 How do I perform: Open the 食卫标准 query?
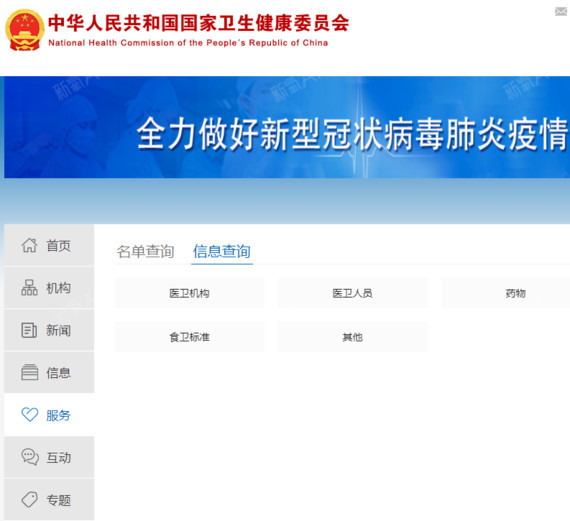click(x=189, y=337)
